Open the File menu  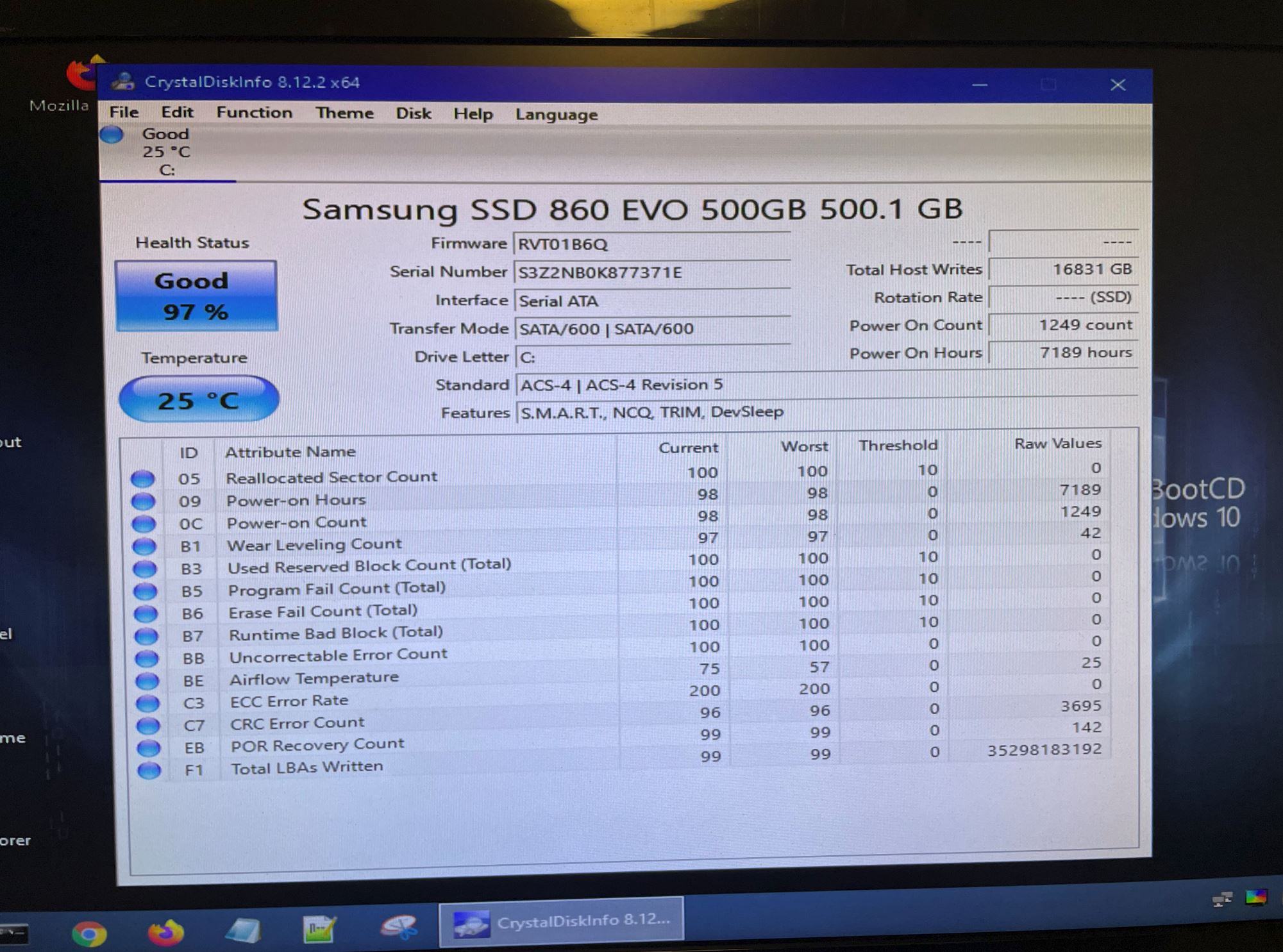tap(124, 112)
